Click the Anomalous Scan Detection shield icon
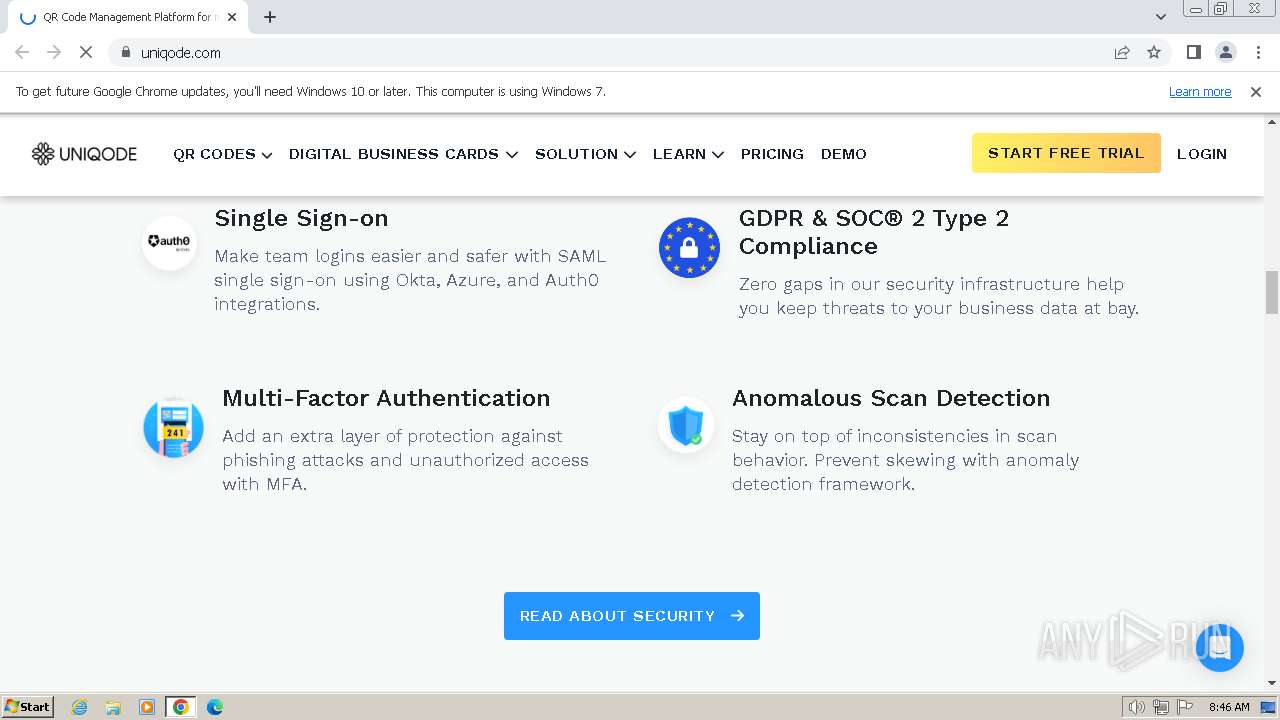The image size is (1280, 720). pos(686,425)
